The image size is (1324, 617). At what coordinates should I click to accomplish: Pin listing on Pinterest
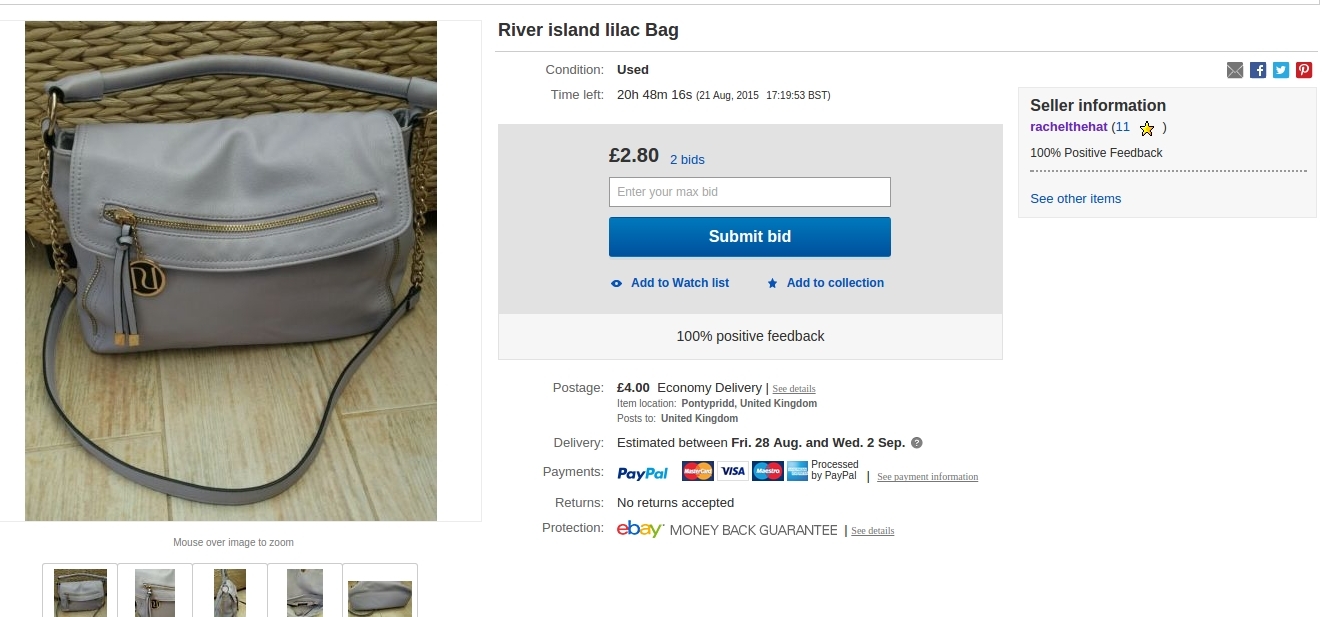coord(1304,70)
